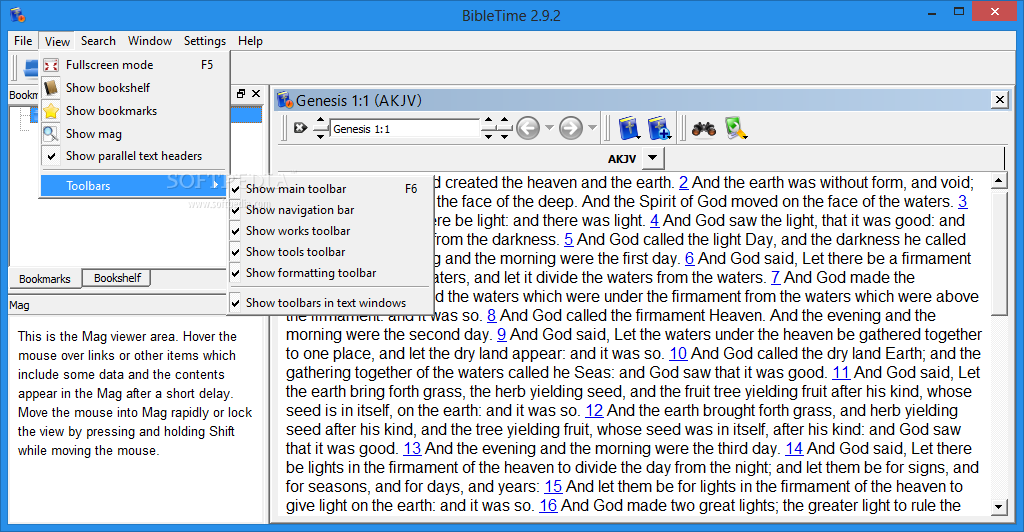Click the Genesis window title Bible icon
This screenshot has width=1024, height=532.
pos(284,100)
